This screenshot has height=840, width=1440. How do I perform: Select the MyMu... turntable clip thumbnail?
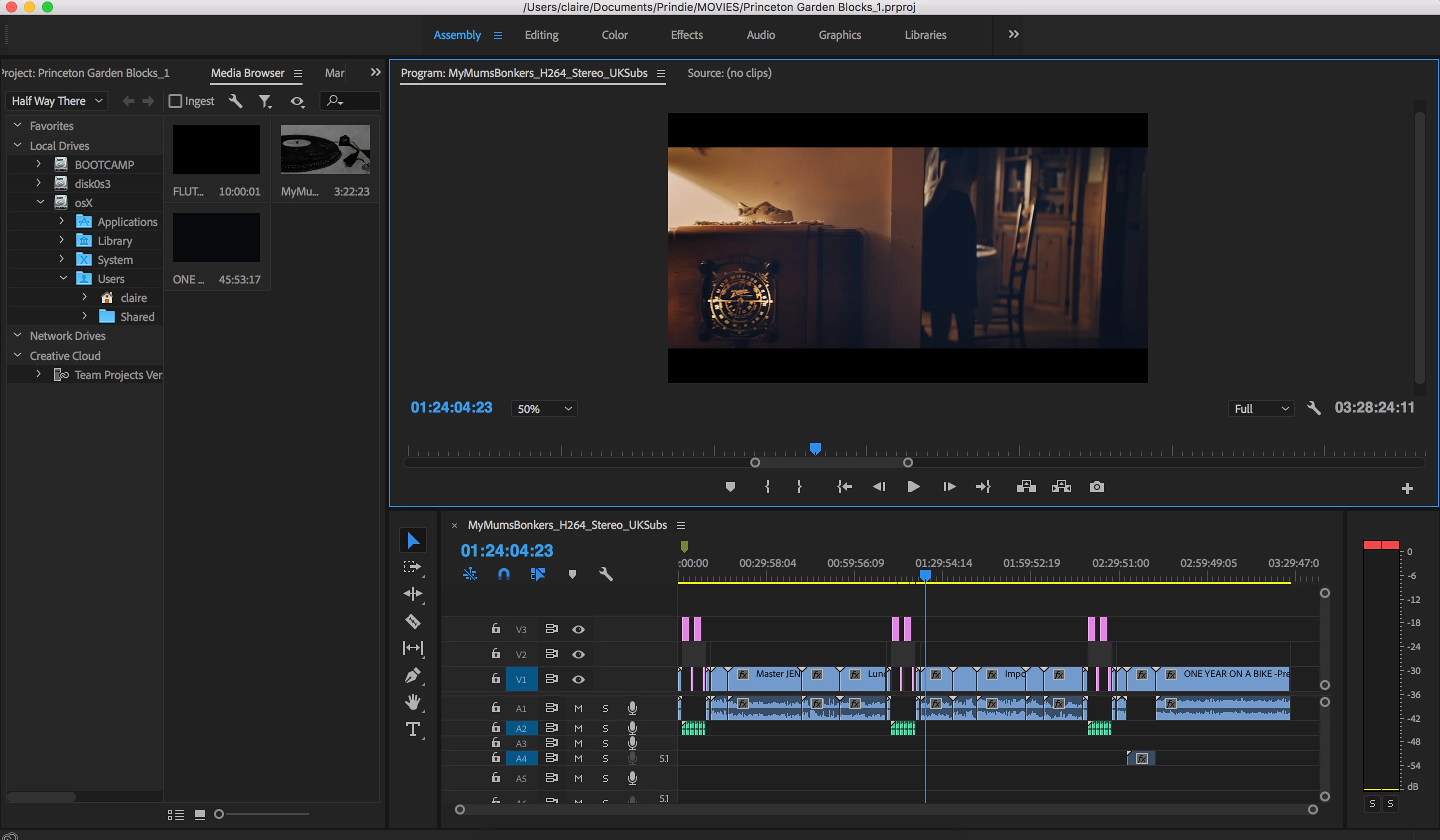point(325,149)
